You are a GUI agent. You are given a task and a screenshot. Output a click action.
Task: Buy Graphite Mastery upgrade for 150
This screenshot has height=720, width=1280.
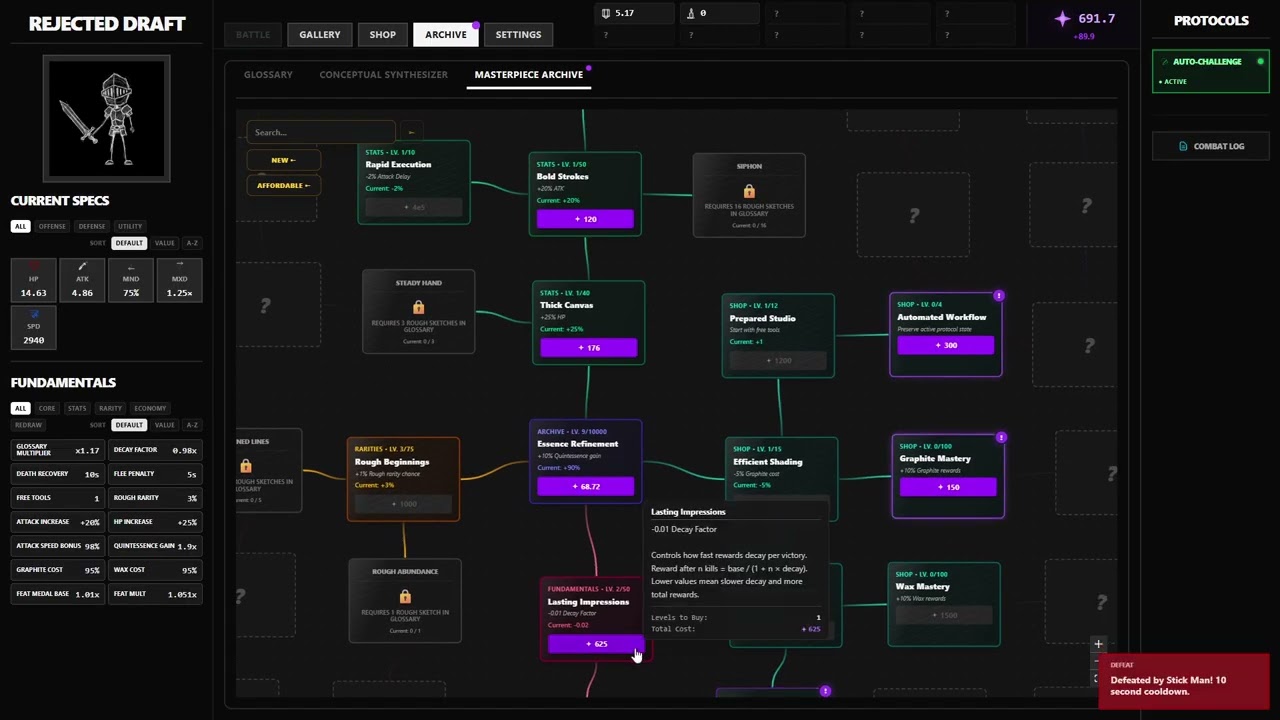click(x=948, y=487)
